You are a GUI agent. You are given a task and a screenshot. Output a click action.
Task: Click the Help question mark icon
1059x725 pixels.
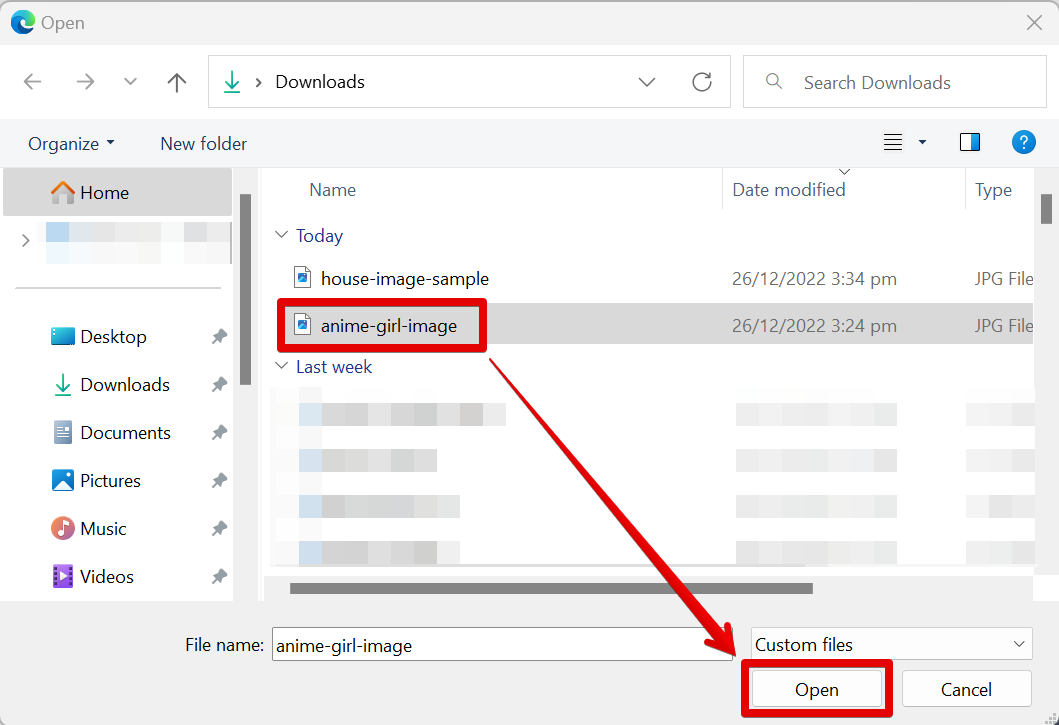tap(1023, 142)
